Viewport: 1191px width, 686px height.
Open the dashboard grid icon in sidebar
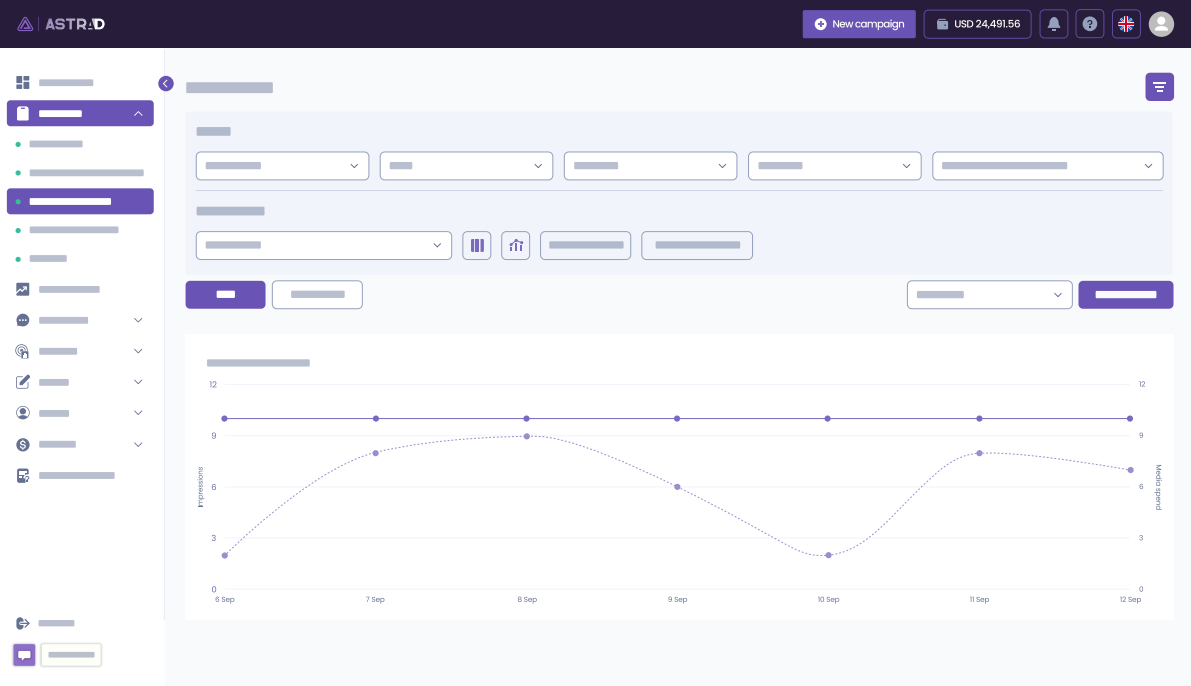22,83
